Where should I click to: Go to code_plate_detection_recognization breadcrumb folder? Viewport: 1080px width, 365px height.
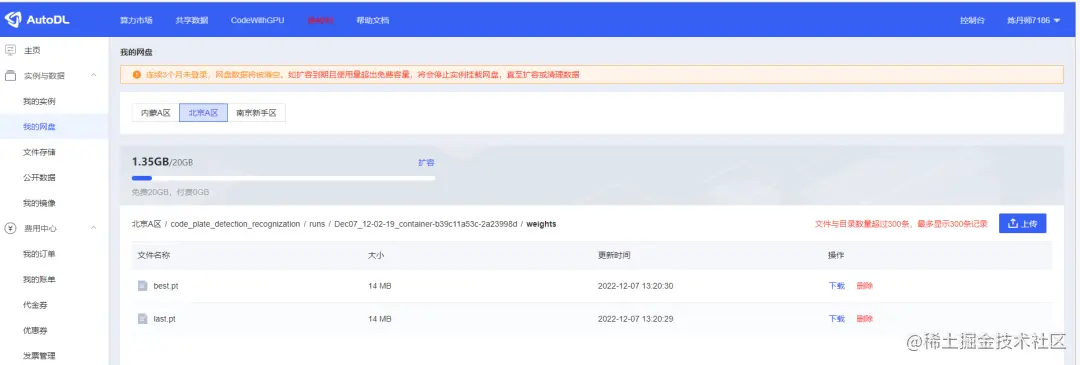[x=235, y=224]
